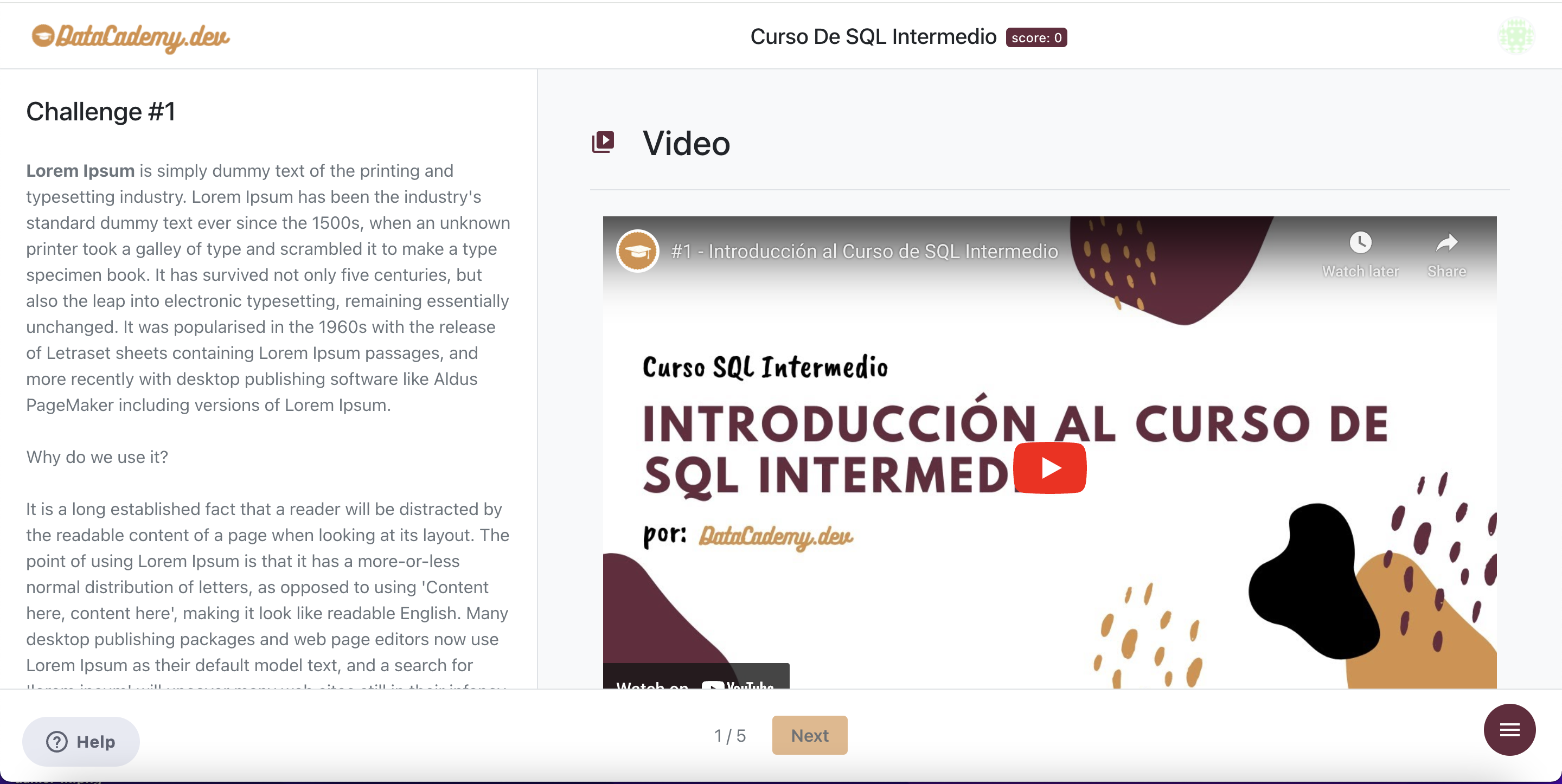Viewport: 1562px width, 784px height.
Task: Click the course title 'Curso De SQL Intermedio'
Action: tap(873, 36)
